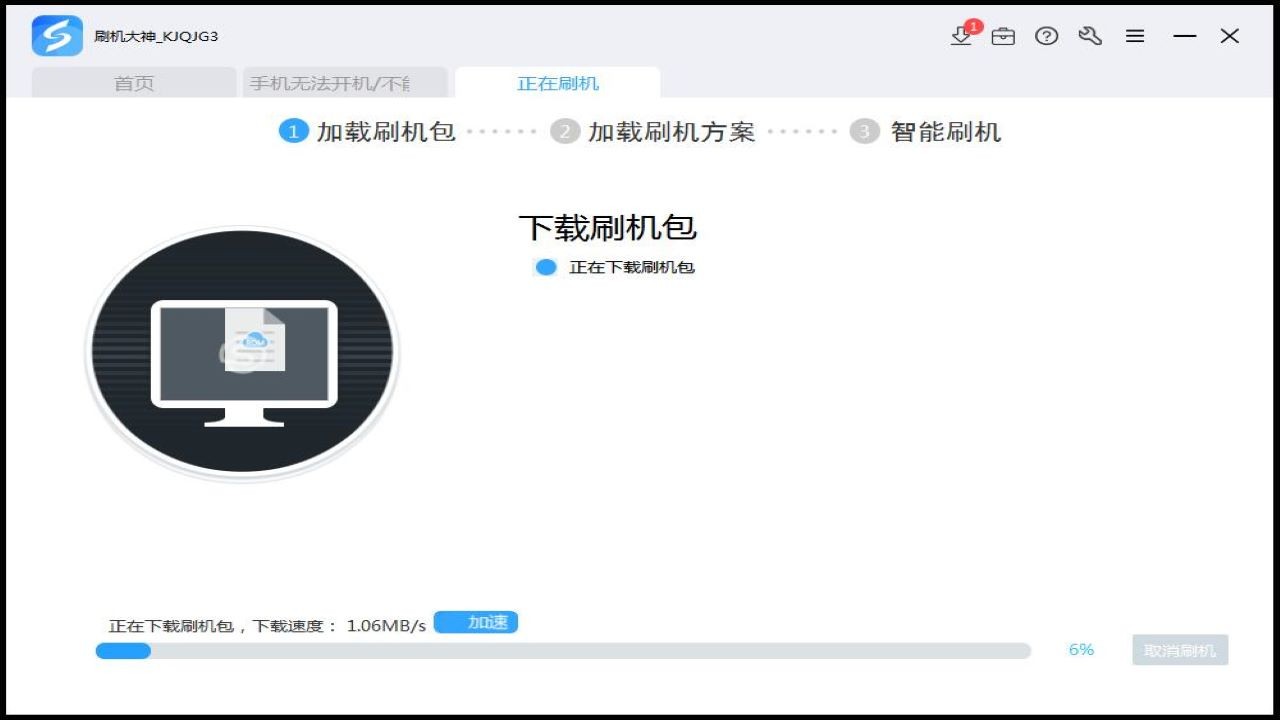This screenshot has height=720, width=1280.
Task: Click the 刷机大神 app logo
Action: pos(57,35)
